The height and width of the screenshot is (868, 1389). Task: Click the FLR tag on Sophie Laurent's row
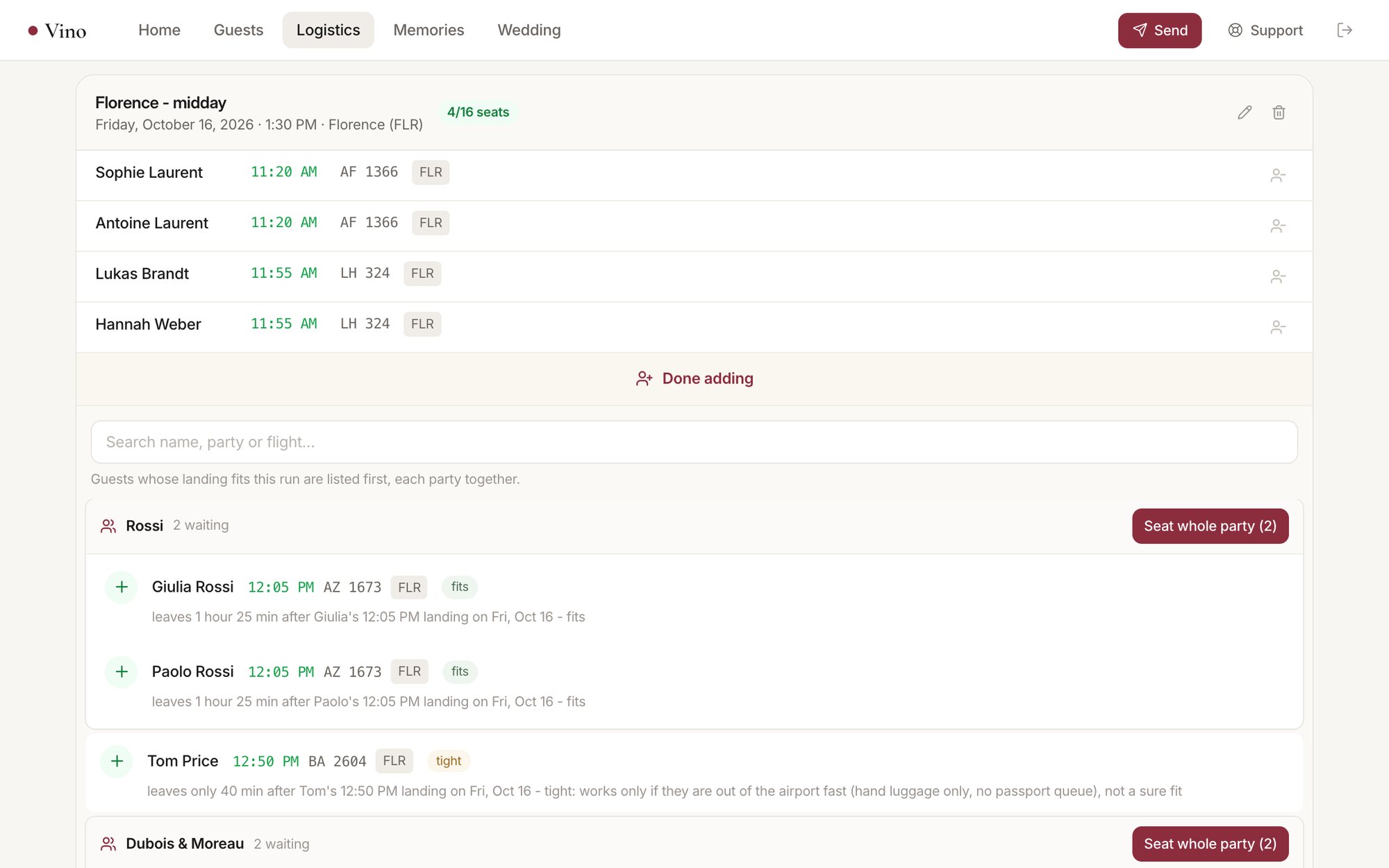pos(431,172)
